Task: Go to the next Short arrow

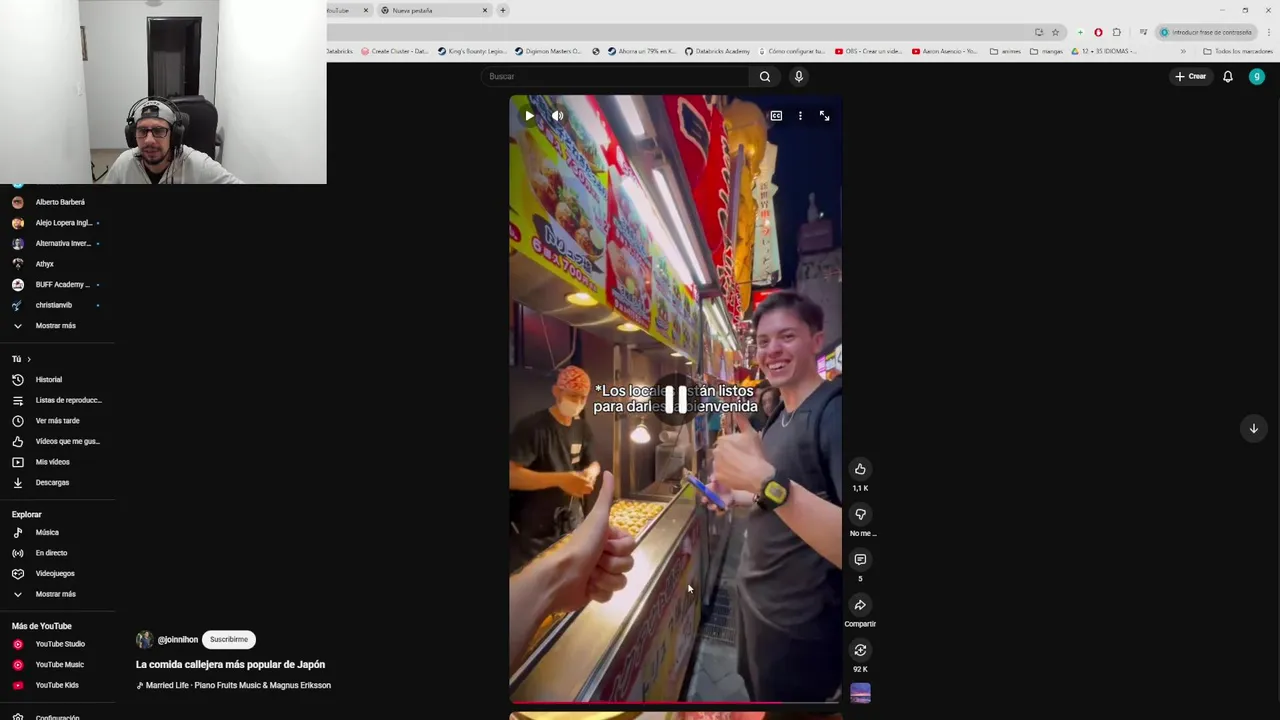Action: (x=1253, y=428)
